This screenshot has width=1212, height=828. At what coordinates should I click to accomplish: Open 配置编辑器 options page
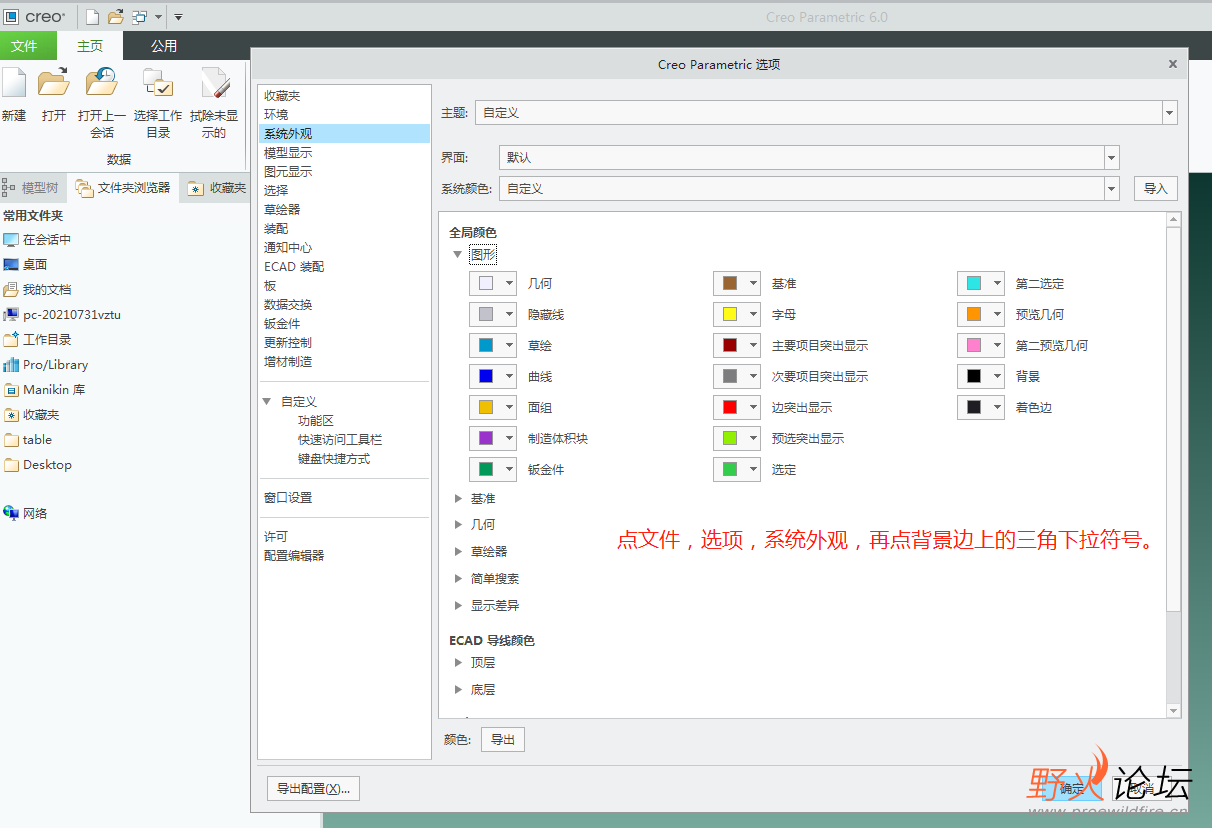click(x=294, y=556)
